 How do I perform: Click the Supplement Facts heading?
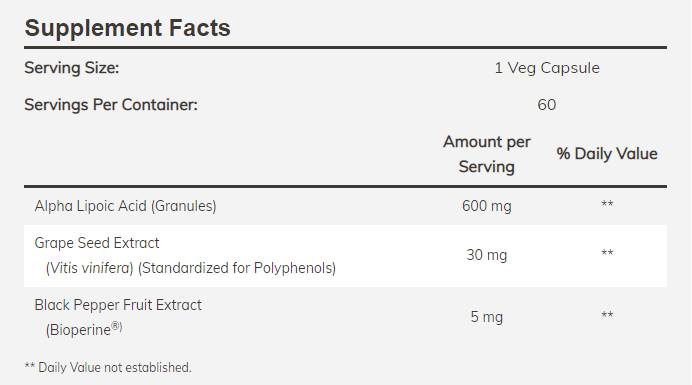tap(128, 28)
